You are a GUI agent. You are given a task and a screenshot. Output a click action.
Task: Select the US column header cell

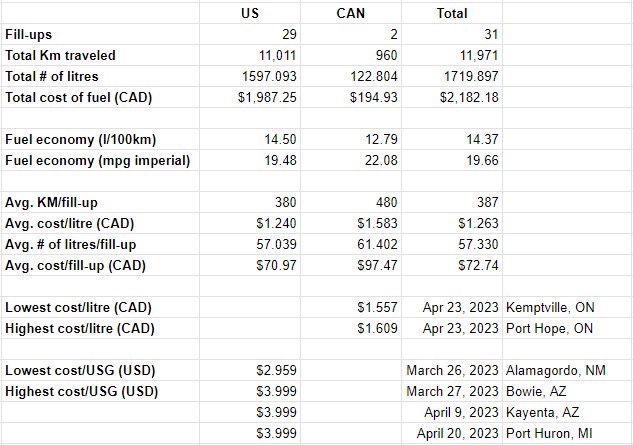click(x=249, y=13)
